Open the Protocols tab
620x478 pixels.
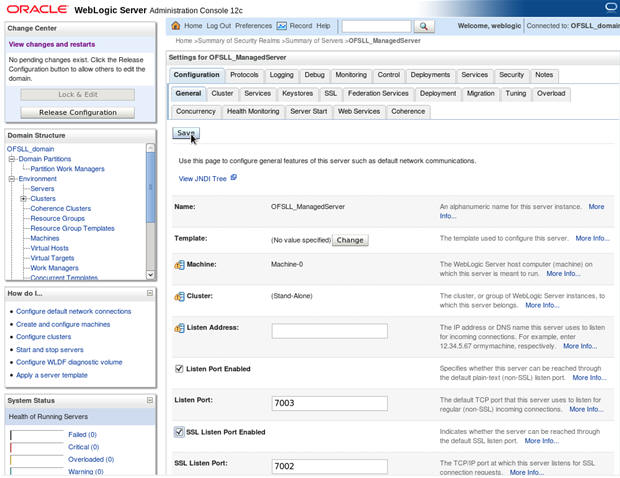(x=244, y=75)
